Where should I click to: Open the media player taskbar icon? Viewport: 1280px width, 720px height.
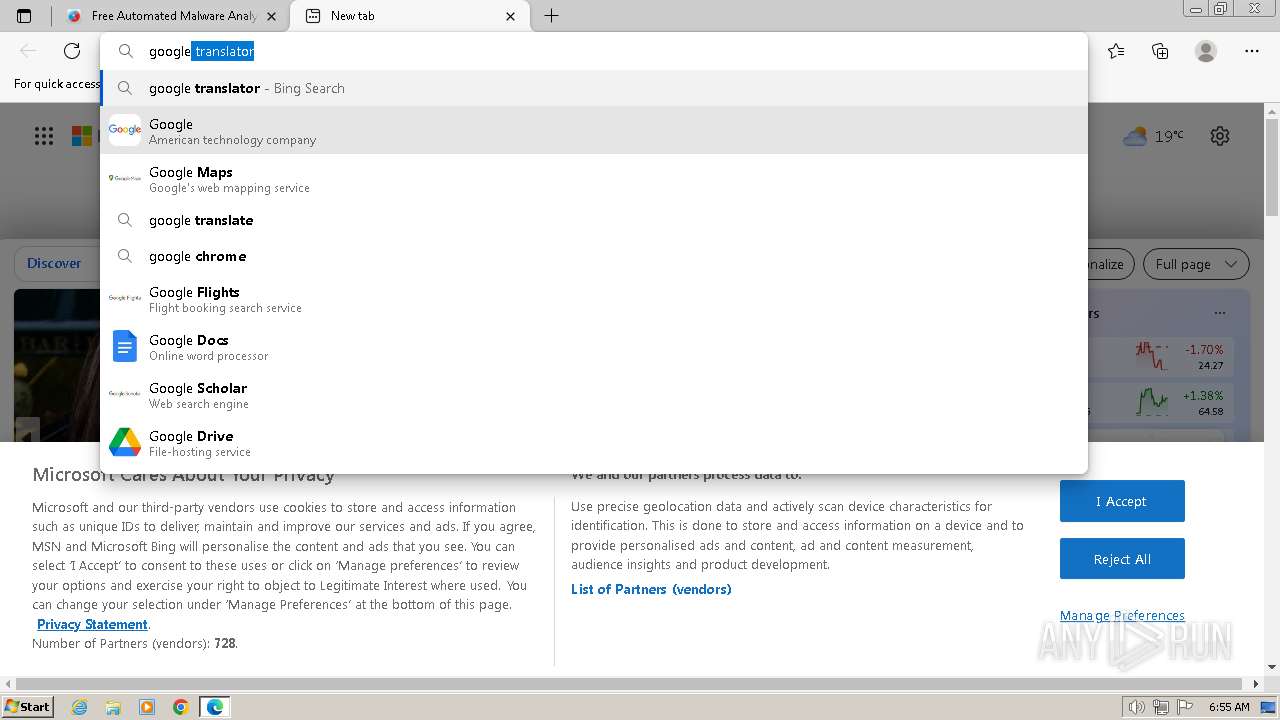pos(147,707)
